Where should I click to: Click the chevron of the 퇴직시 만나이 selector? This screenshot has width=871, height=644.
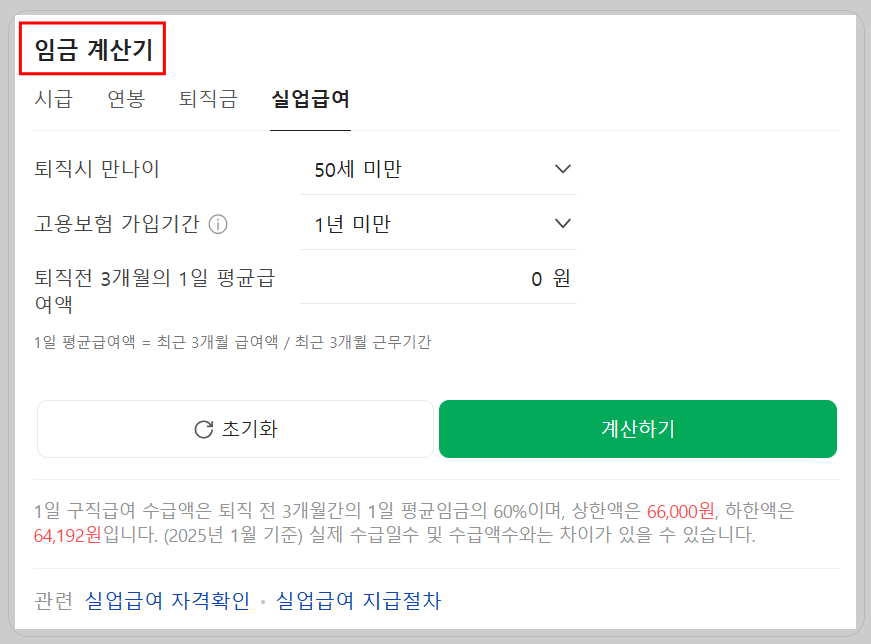click(563, 169)
